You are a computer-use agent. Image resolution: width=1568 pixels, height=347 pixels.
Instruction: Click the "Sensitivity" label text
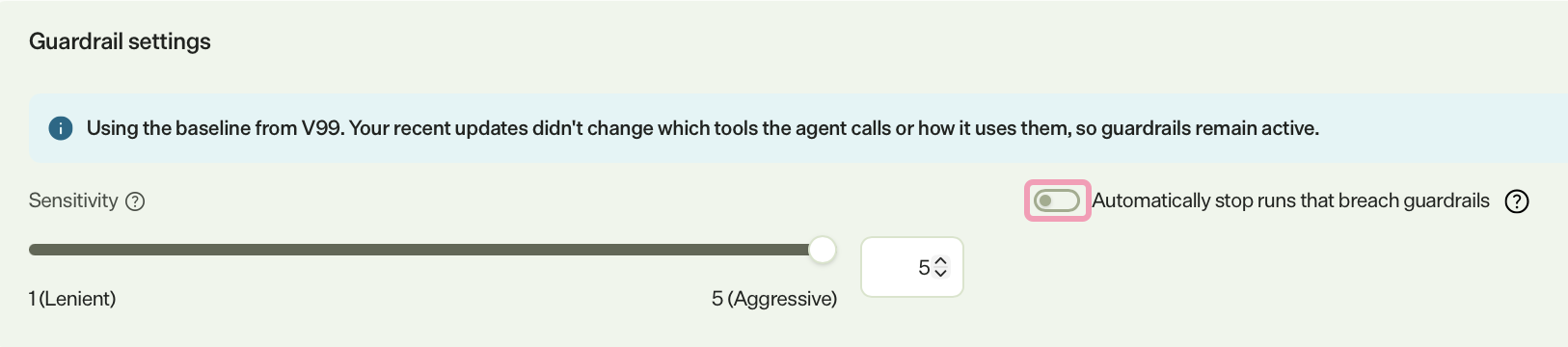tap(73, 200)
